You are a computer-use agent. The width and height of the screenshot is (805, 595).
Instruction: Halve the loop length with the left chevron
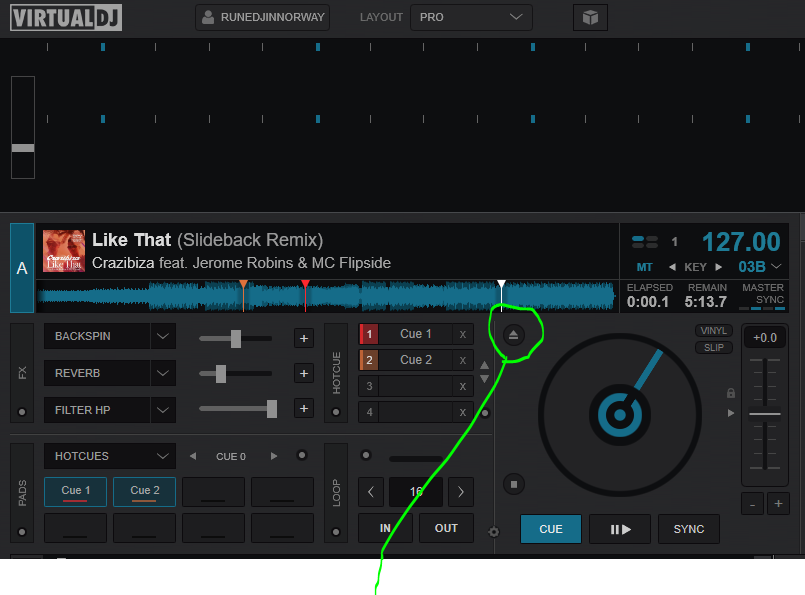[x=371, y=492]
